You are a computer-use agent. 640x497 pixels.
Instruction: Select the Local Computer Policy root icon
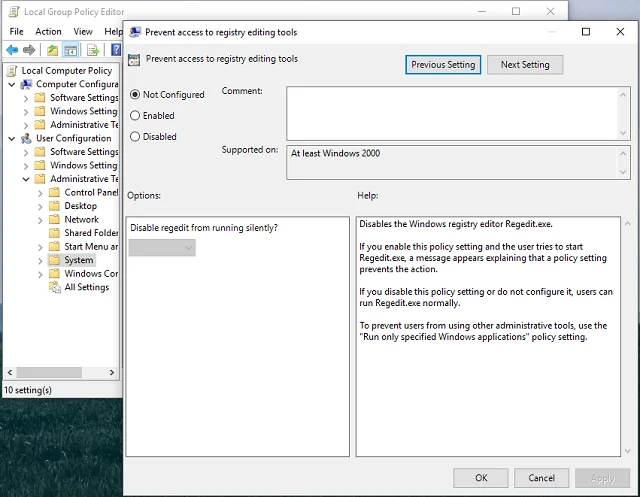(12, 71)
